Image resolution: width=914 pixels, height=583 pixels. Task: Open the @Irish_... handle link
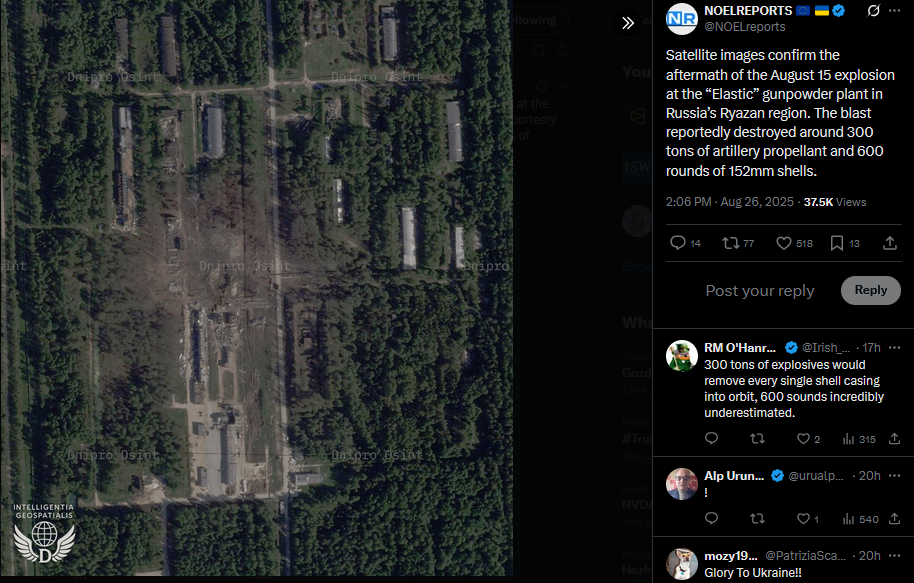pyautogui.click(x=826, y=347)
